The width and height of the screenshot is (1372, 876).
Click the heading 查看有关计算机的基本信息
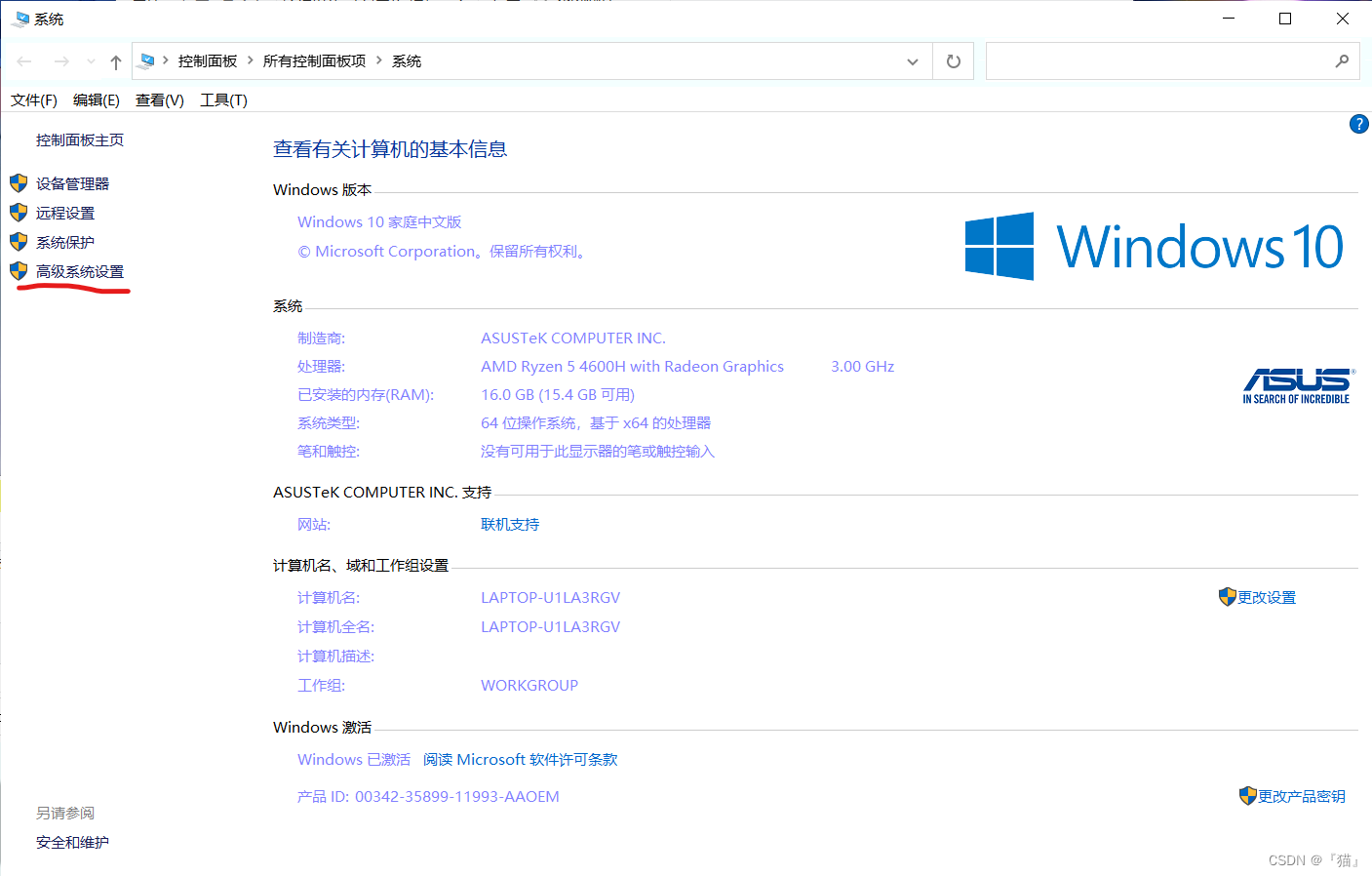pyautogui.click(x=390, y=149)
